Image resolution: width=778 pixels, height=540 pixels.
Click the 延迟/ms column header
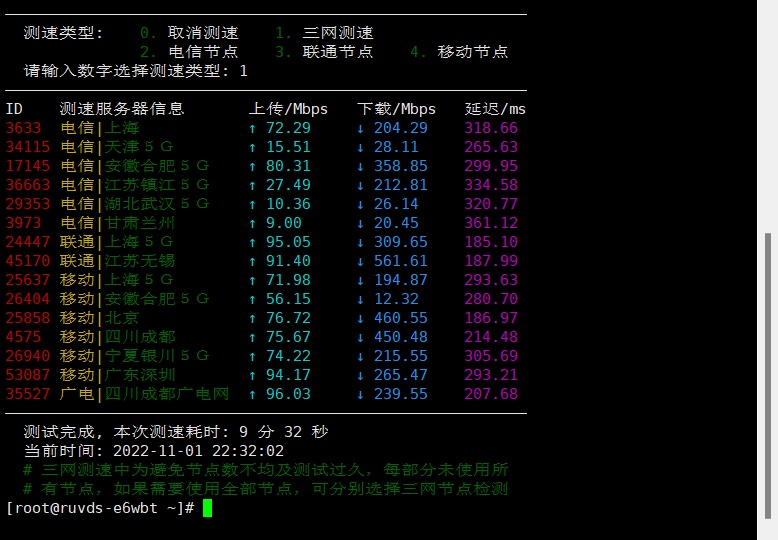(495, 109)
